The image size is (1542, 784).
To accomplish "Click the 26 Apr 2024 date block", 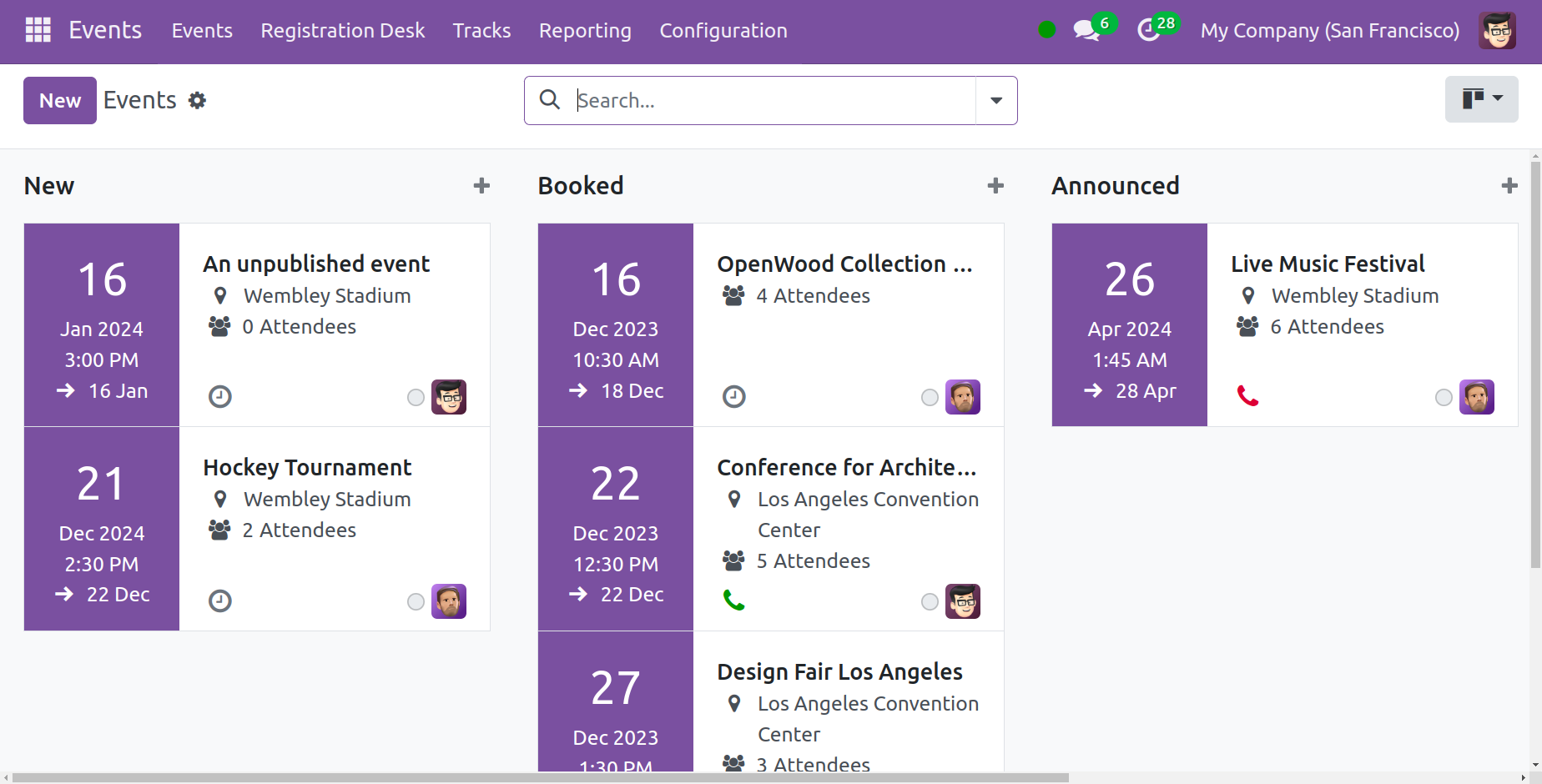I will [1130, 324].
